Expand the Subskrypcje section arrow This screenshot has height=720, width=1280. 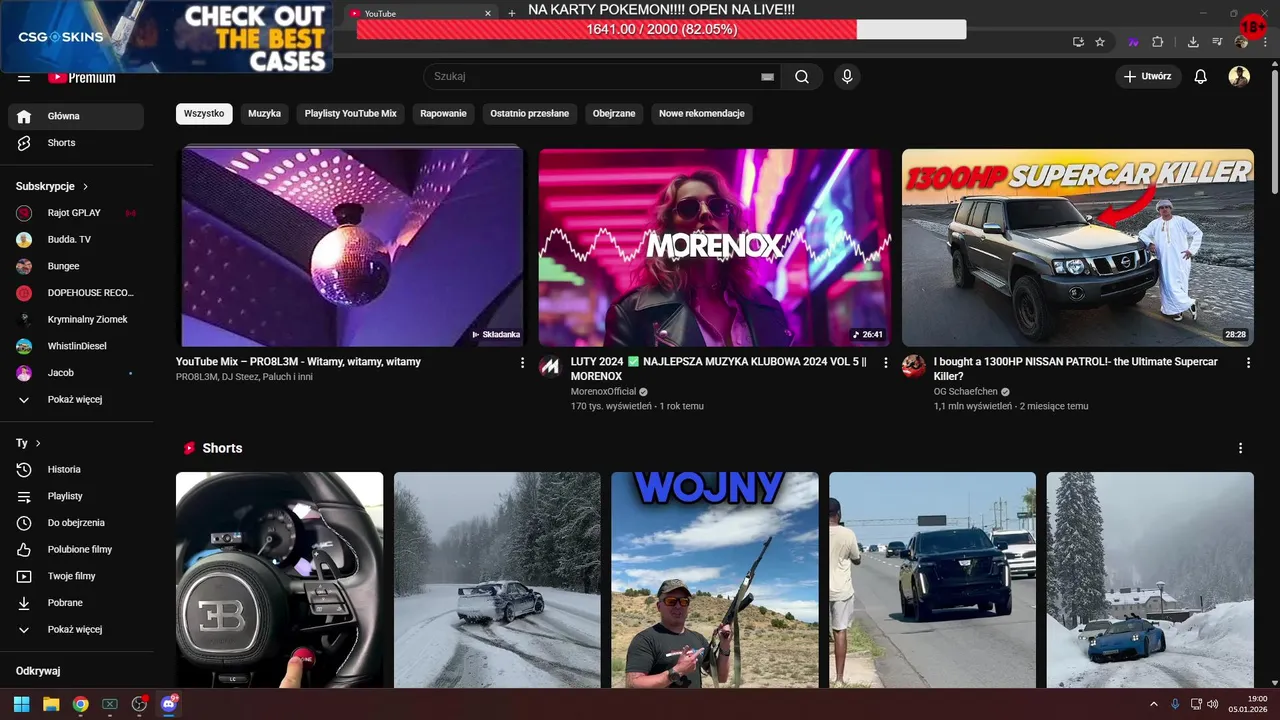click(x=86, y=187)
